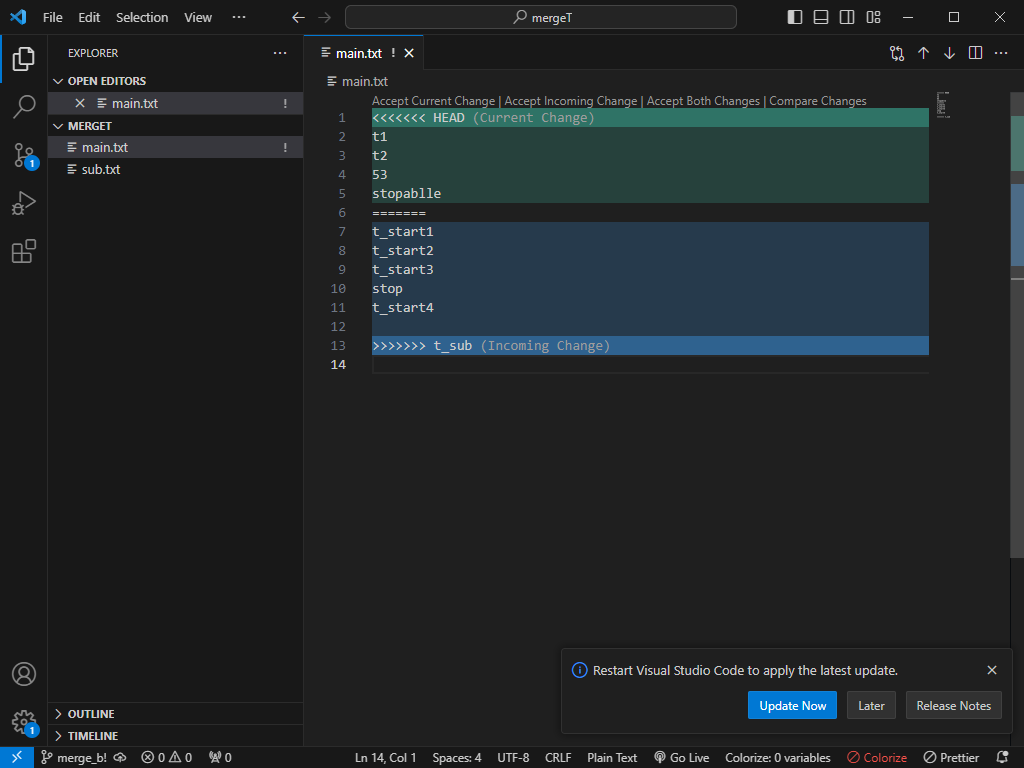This screenshot has height=768, width=1024.
Task: Toggle secondary side bar layout icon
Action: coord(847,18)
